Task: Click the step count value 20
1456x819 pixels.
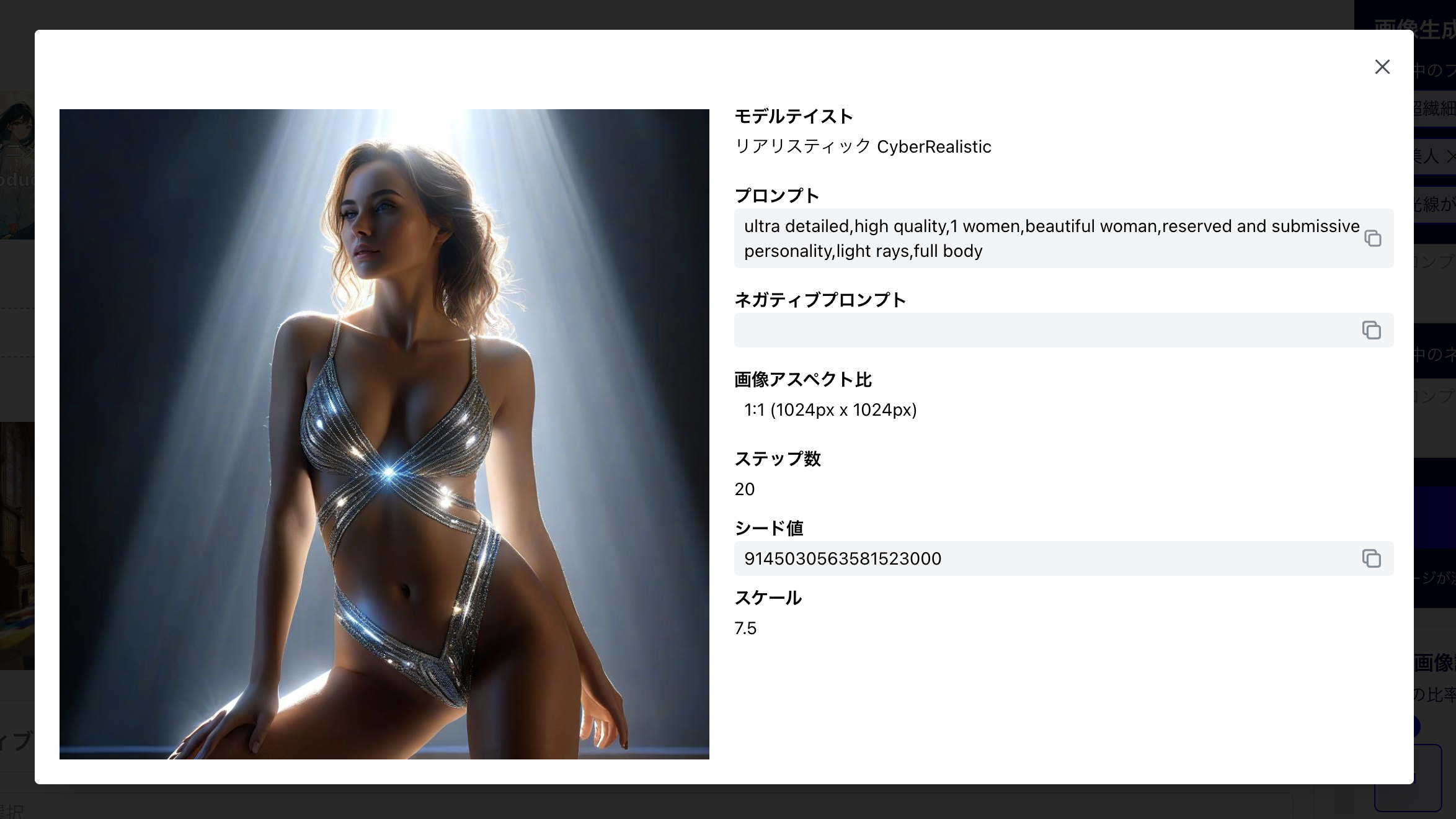Action: coord(744,489)
